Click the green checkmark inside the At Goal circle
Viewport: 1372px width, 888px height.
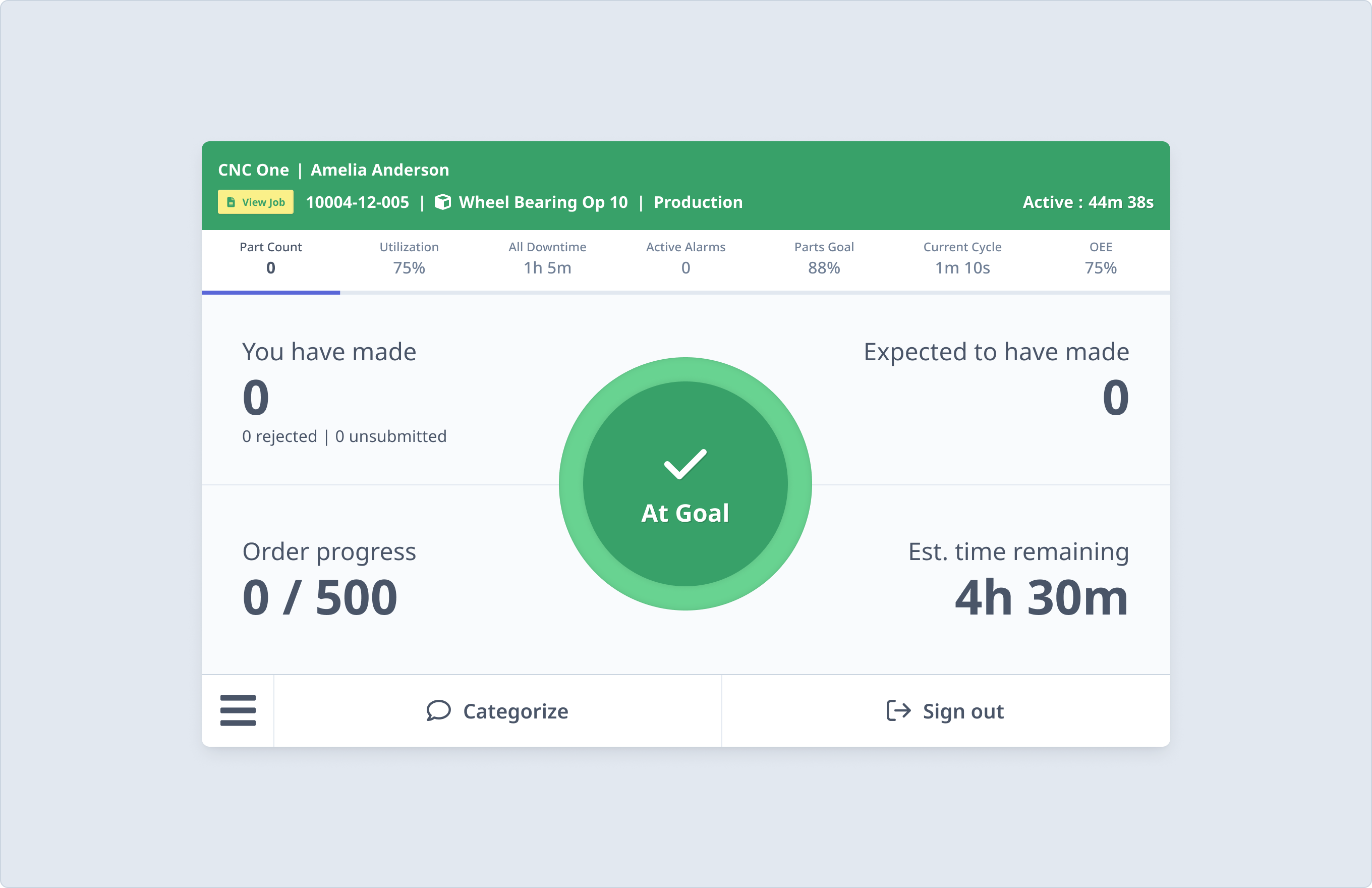(685, 464)
